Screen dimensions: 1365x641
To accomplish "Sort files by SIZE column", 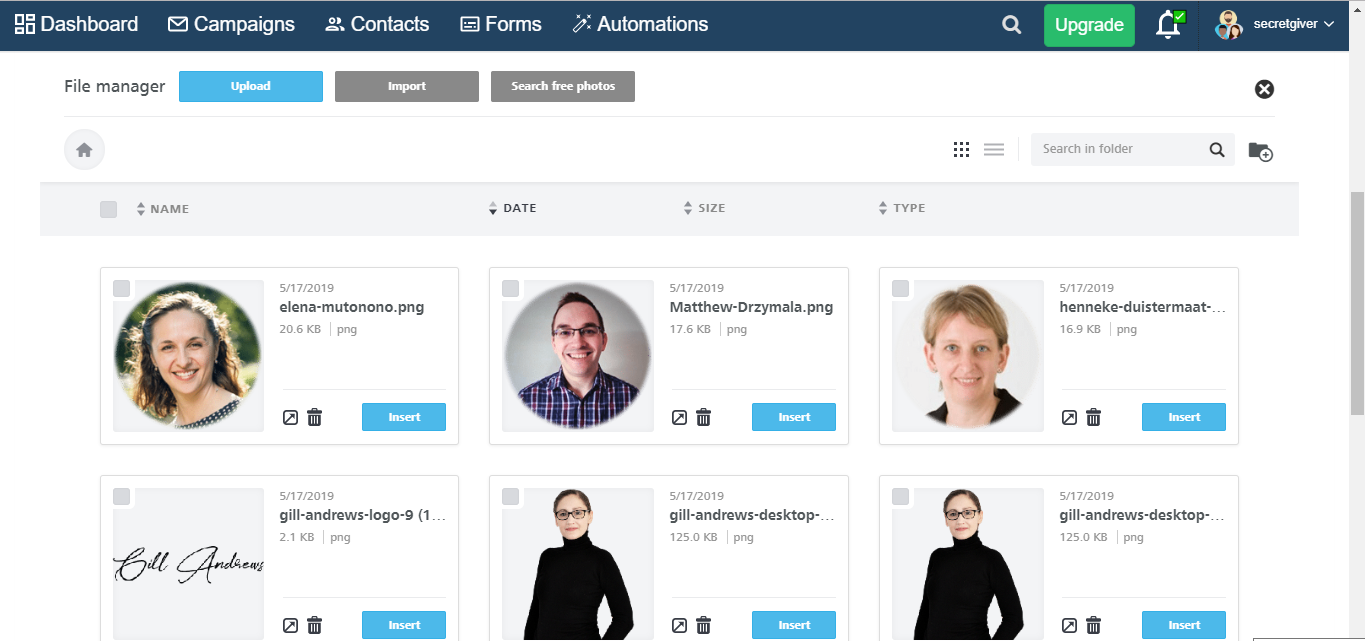I will [x=704, y=208].
